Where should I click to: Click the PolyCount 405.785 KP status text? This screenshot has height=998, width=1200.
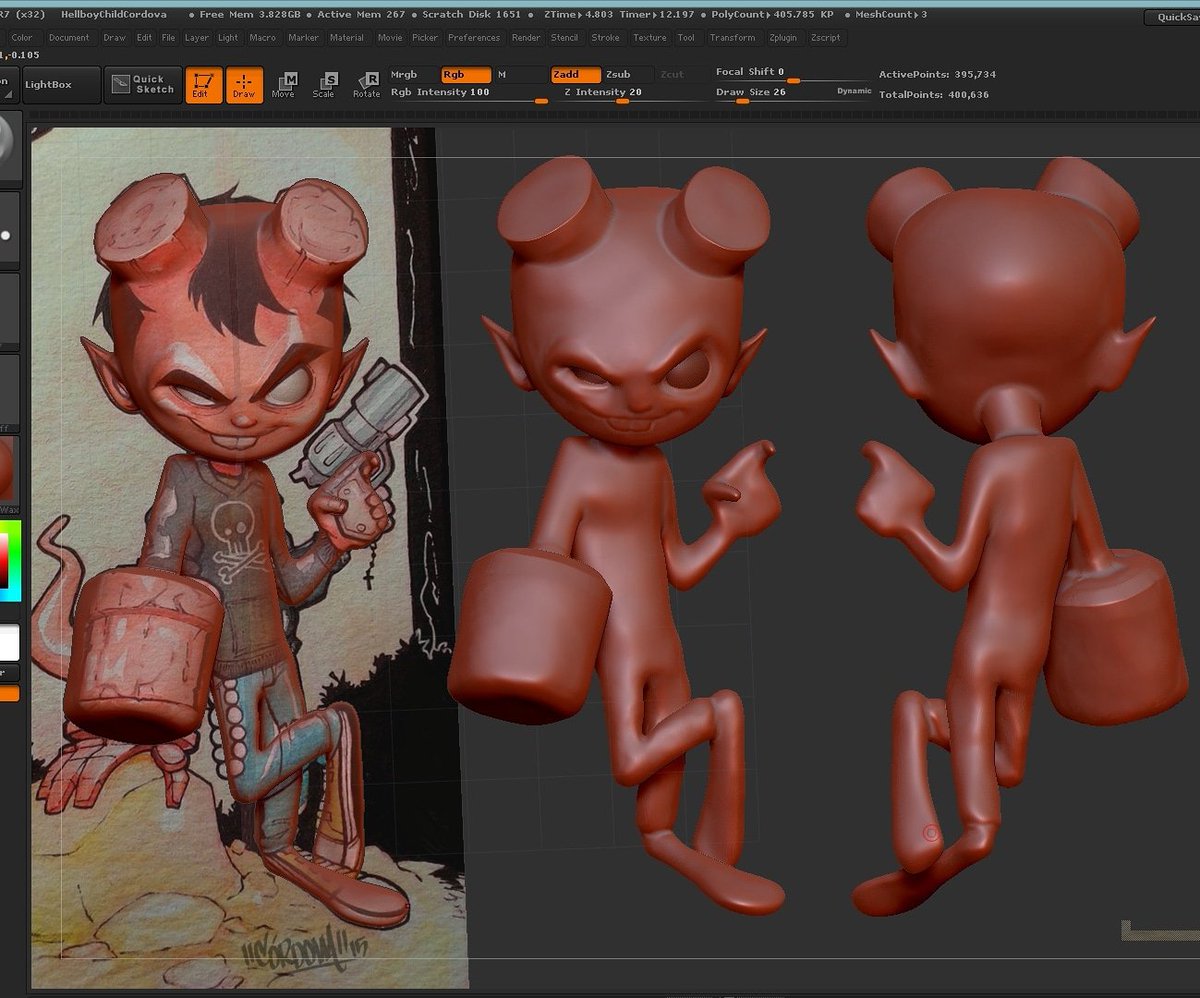tap(771, 15)
